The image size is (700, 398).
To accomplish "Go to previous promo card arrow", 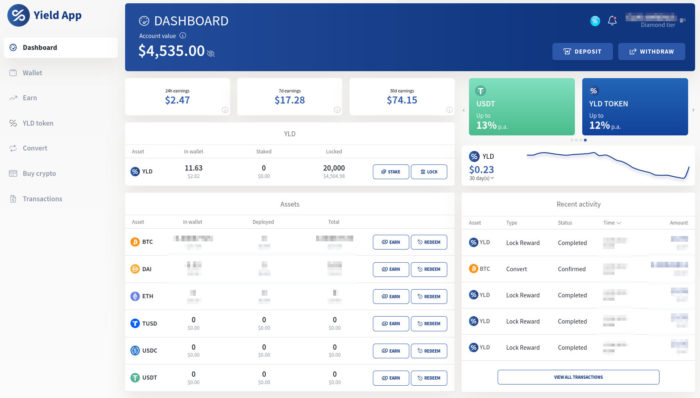I will tap(463, 110).
